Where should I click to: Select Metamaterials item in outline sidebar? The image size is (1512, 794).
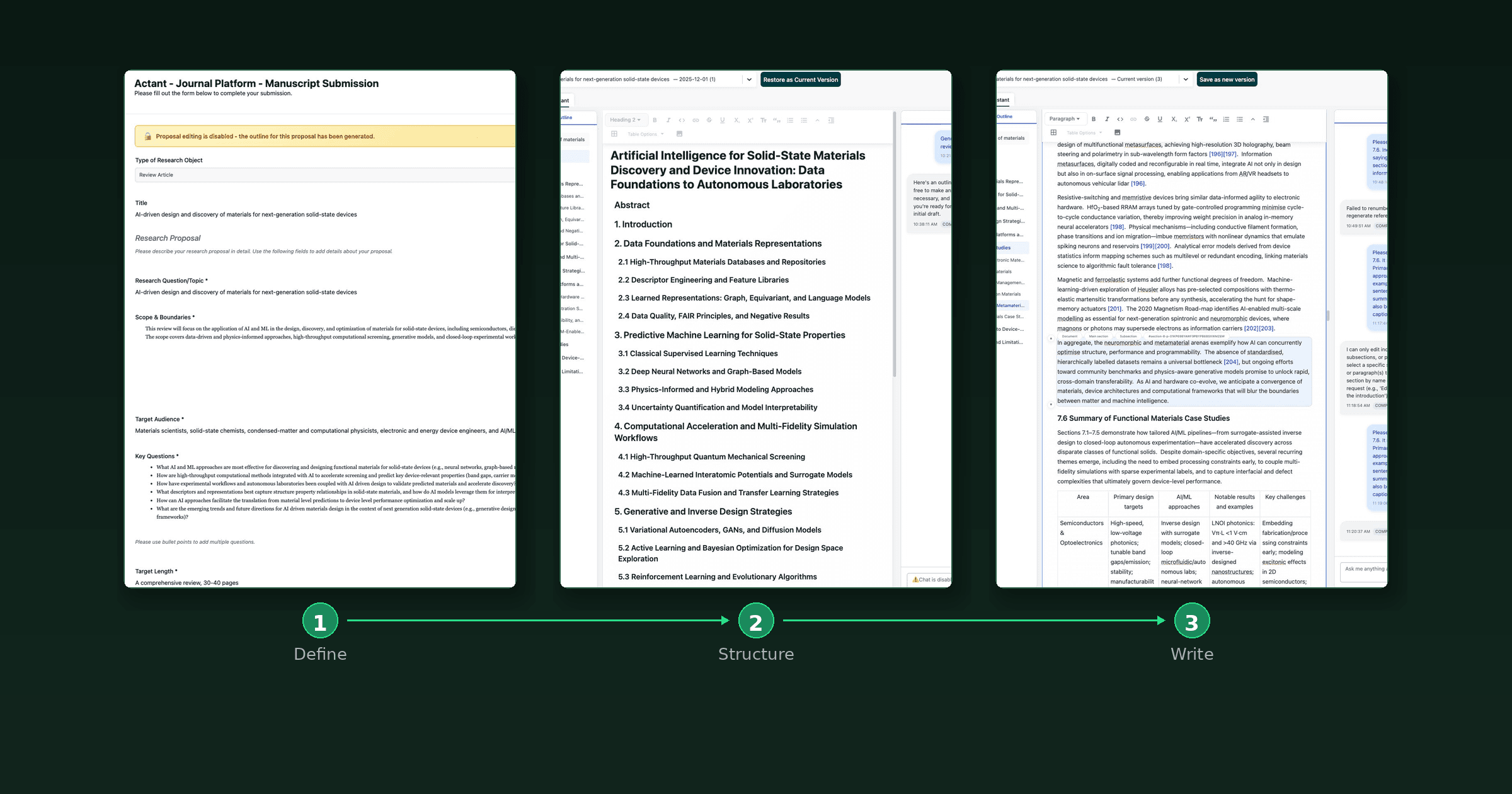click(x=1011, y=306)
